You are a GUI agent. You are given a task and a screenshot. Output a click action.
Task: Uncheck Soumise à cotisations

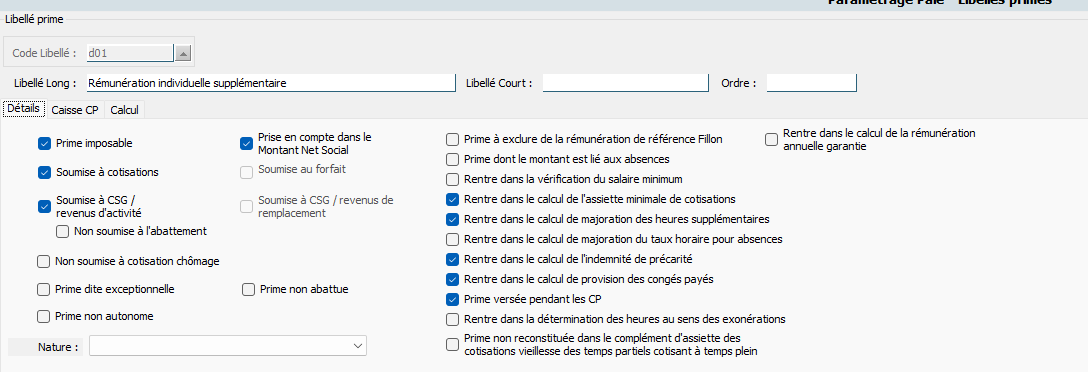coord(44,172)
